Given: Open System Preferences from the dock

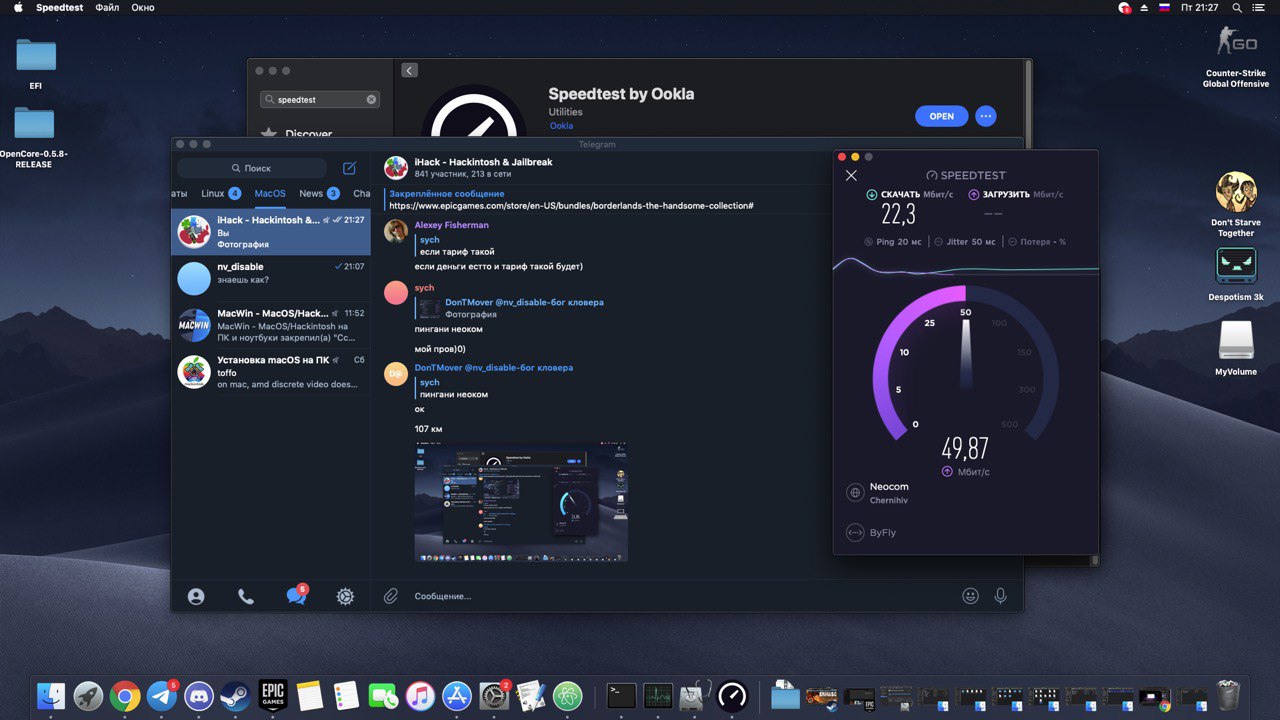Looking at the screenshot, I should (x=494, y=695).
